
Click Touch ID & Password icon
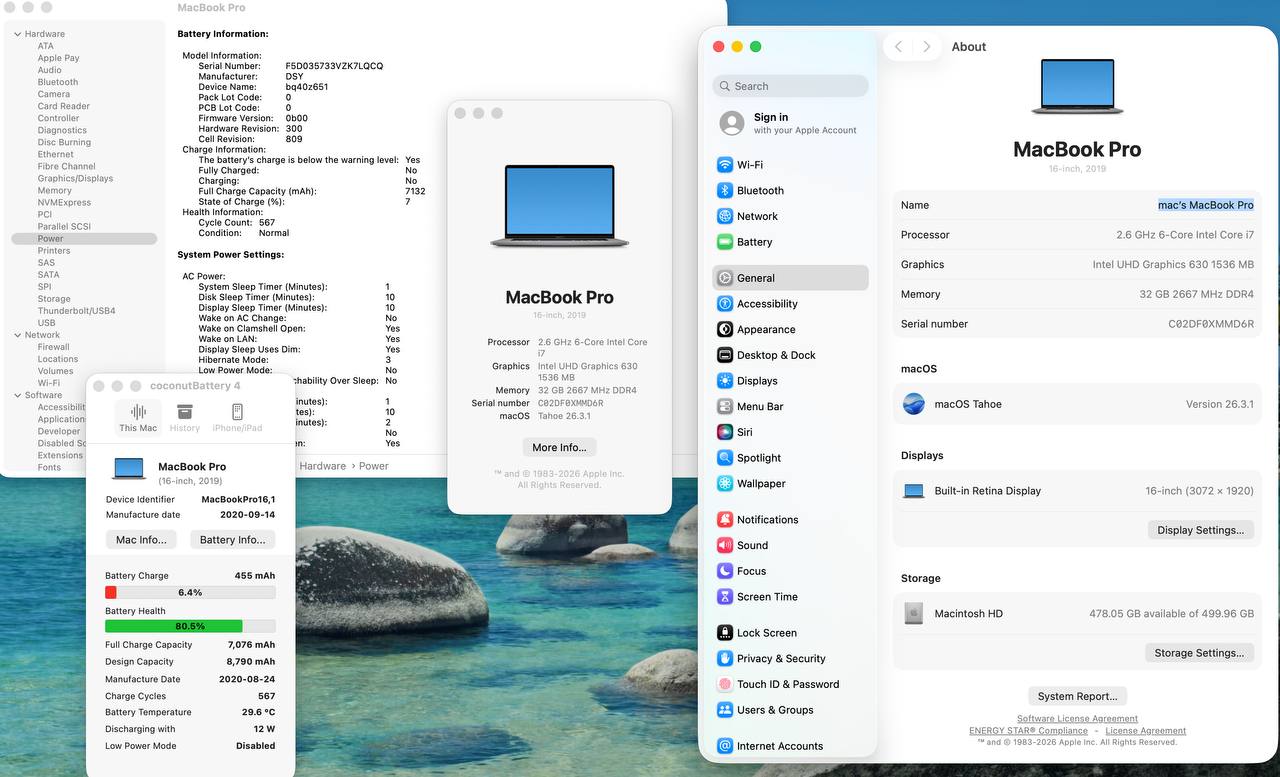pos(725,684)
